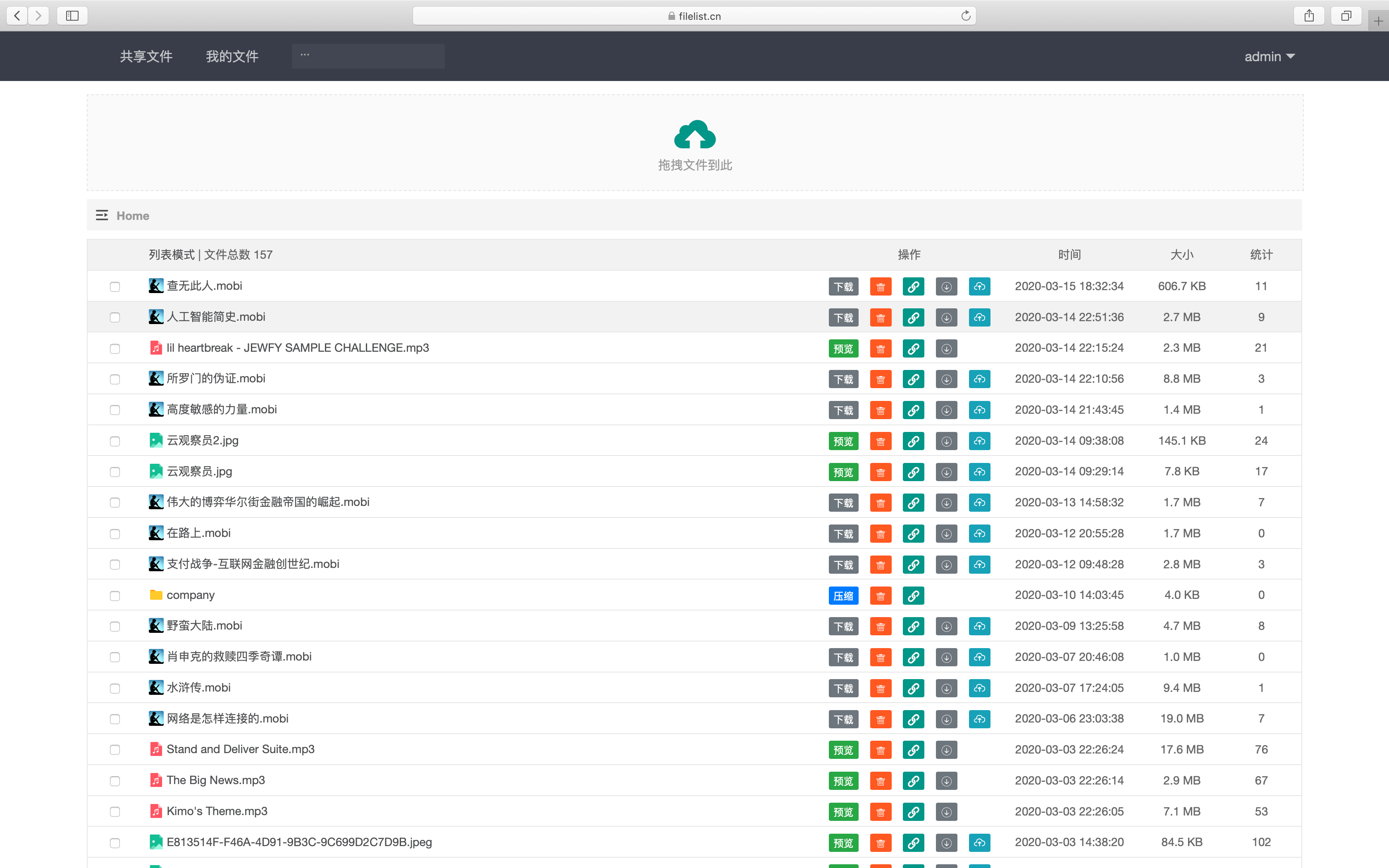Click 下载 button for 查无此人.mobi
The height and width of the screenshot is (868, 1389).
pyautogui.click(x=843, y=286)
